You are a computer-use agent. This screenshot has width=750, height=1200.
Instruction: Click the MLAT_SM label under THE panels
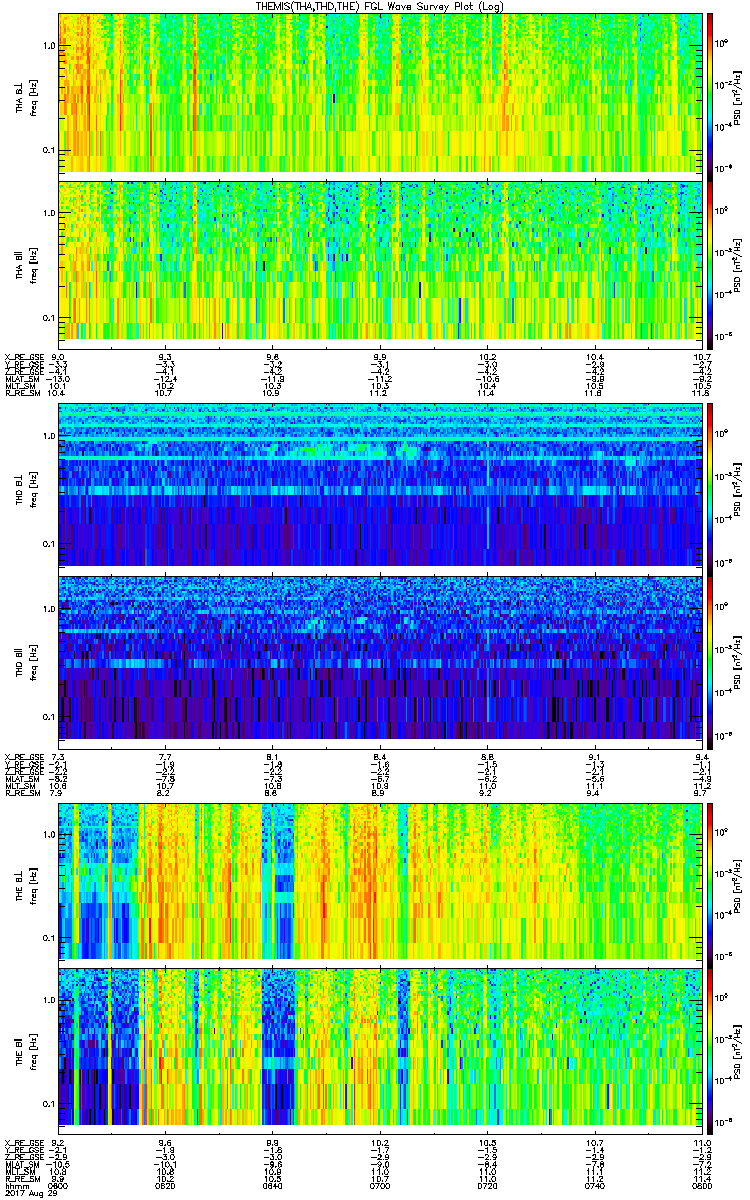[x=22, y=1164]
